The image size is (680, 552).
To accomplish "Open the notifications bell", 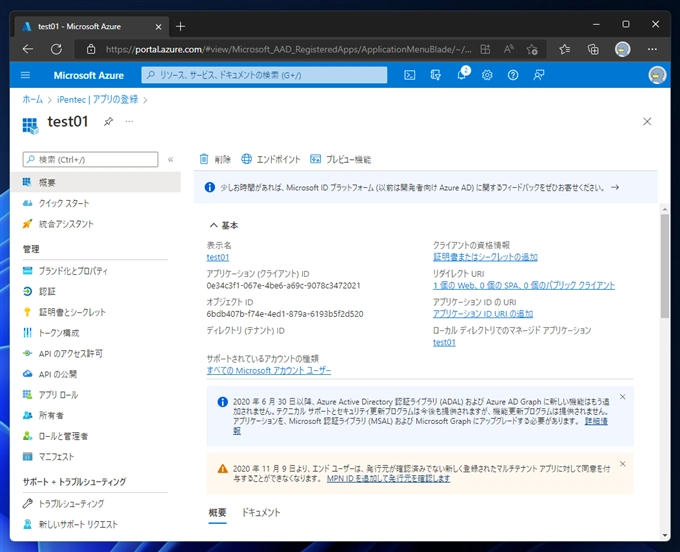I will (462, 74).
